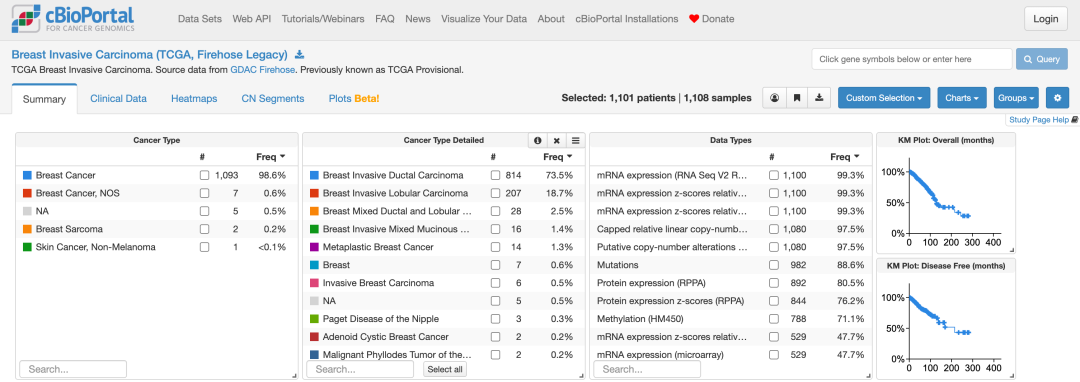Check Breast Invasive Ductal Carcinoma checkbox
This screenshot has width=1080, height=382.
(495, 176)
